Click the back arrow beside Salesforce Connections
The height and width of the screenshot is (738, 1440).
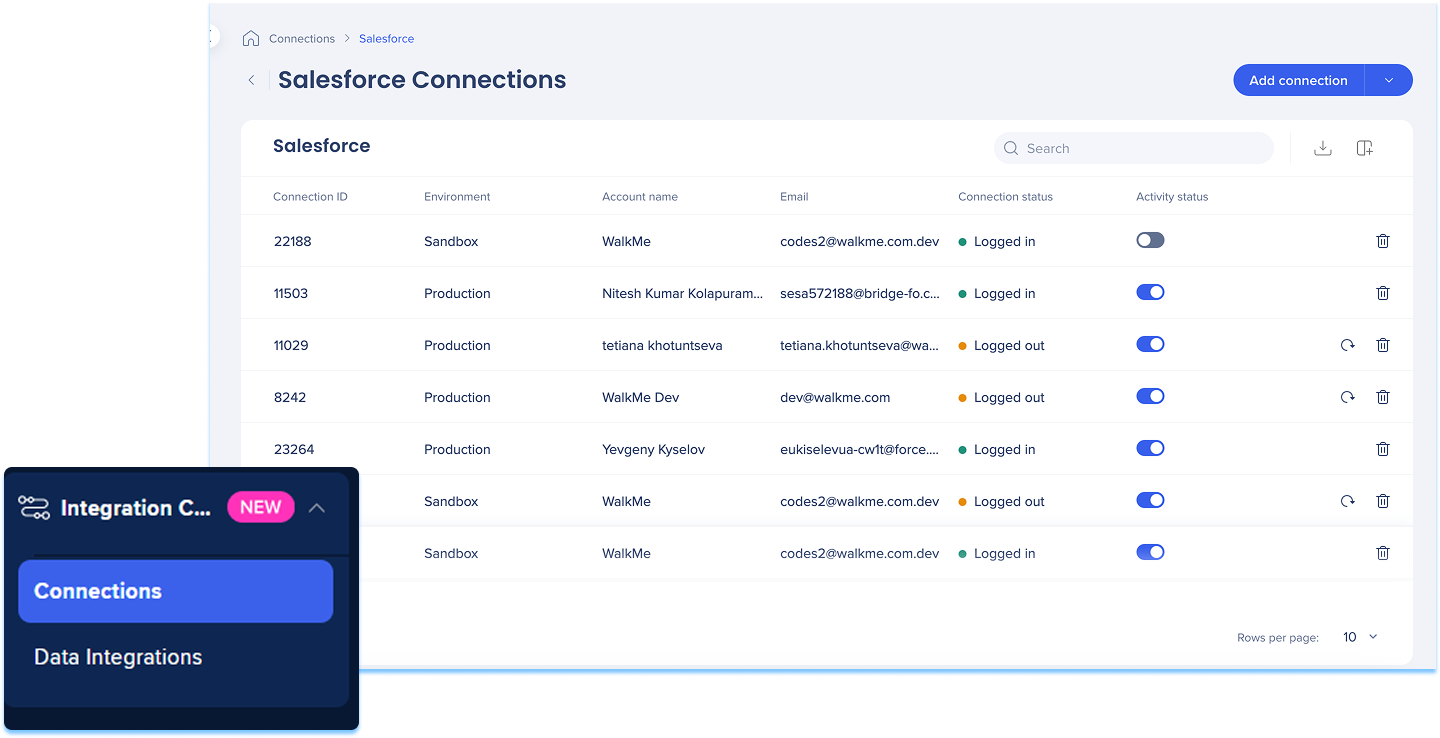tap(251, 80)
